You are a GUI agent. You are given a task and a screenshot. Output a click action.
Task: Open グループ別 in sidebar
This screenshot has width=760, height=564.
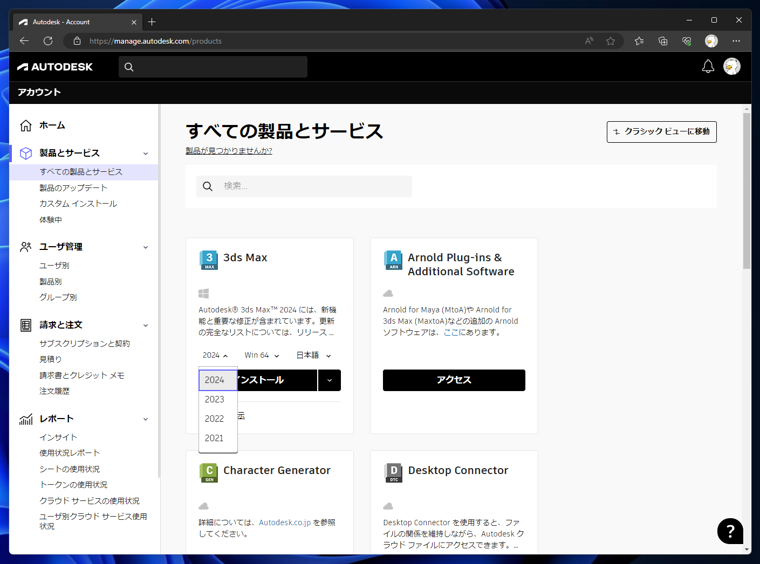click(x=58, y=298)
